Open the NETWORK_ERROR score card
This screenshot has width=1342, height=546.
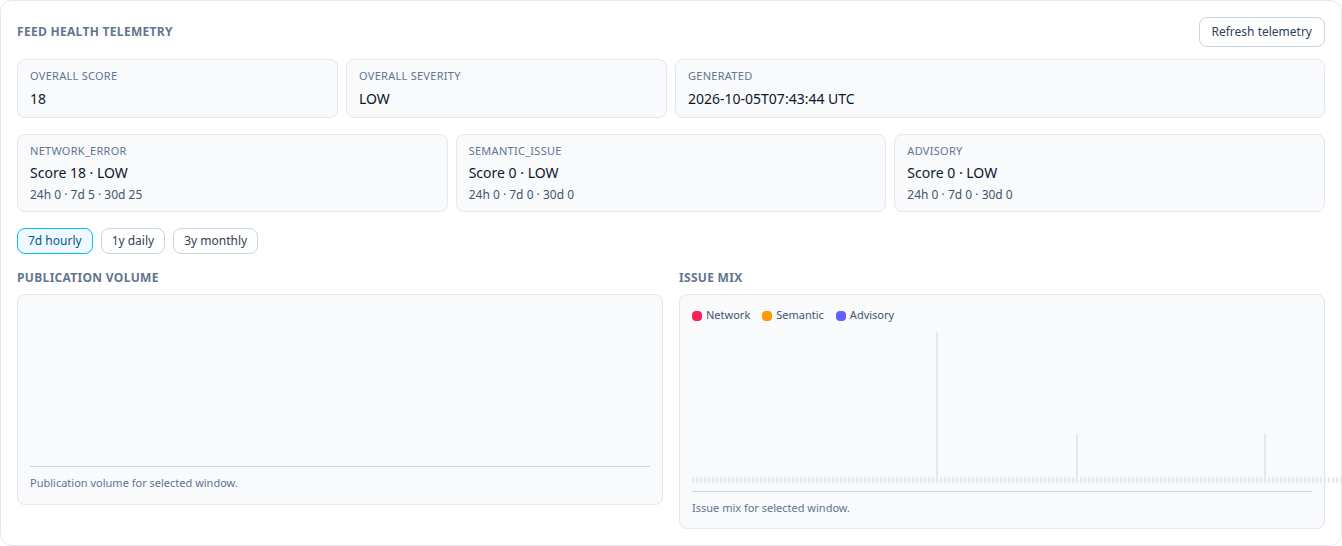click(232, 173)
